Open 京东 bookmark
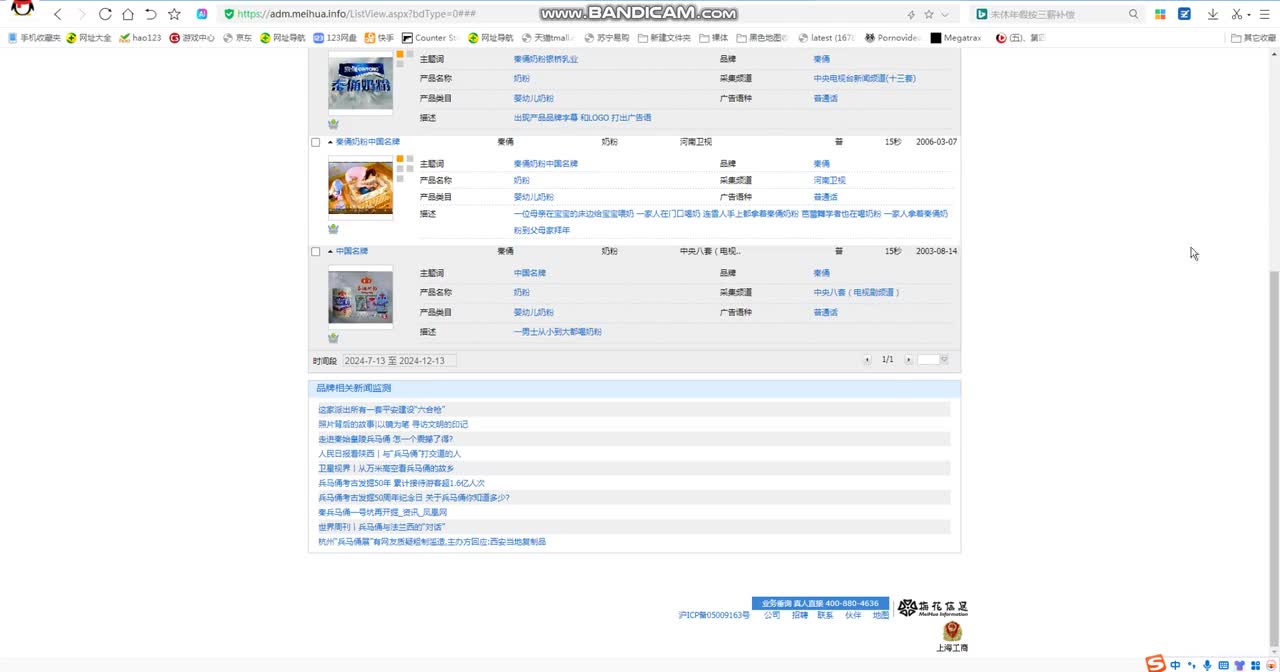The image size is (1280, 672). 237,38
